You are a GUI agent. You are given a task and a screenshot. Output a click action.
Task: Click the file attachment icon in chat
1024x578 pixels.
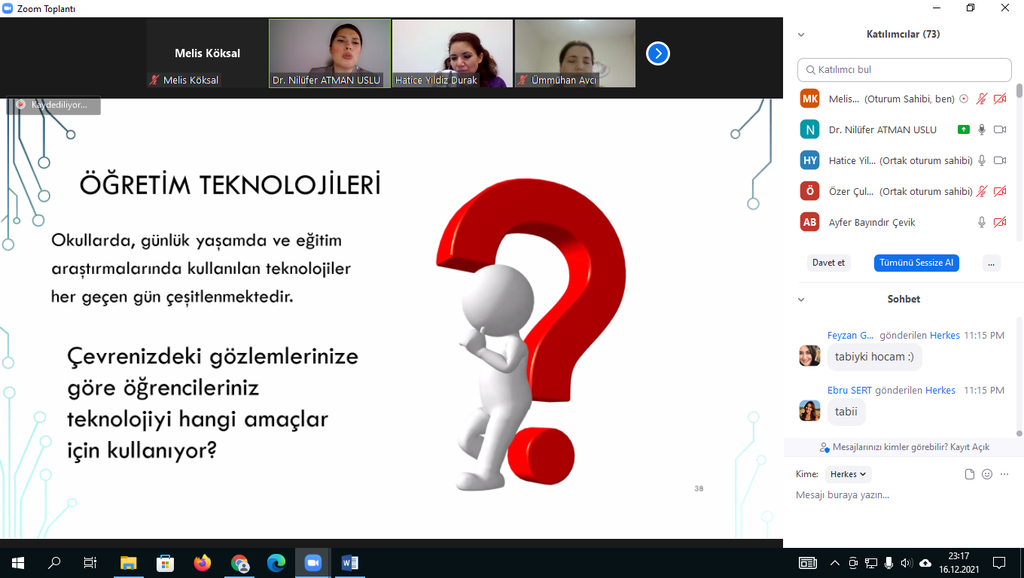(969, 474)
